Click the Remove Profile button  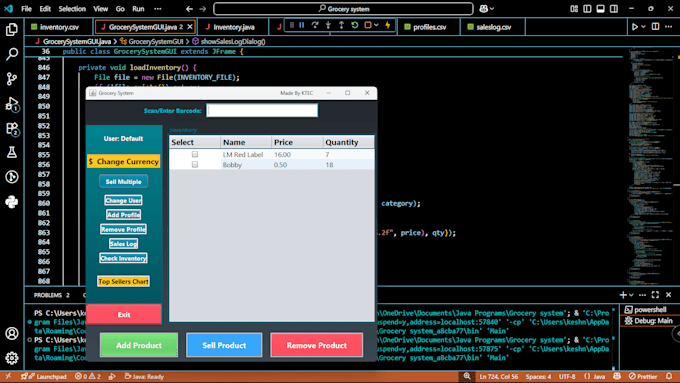pyautogui.click(x=124, y=229)
